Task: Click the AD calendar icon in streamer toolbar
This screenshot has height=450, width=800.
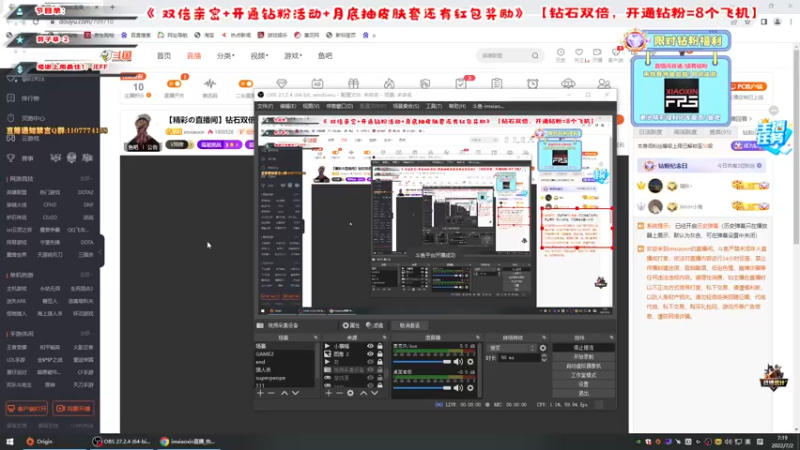Action: click(317, 83)
